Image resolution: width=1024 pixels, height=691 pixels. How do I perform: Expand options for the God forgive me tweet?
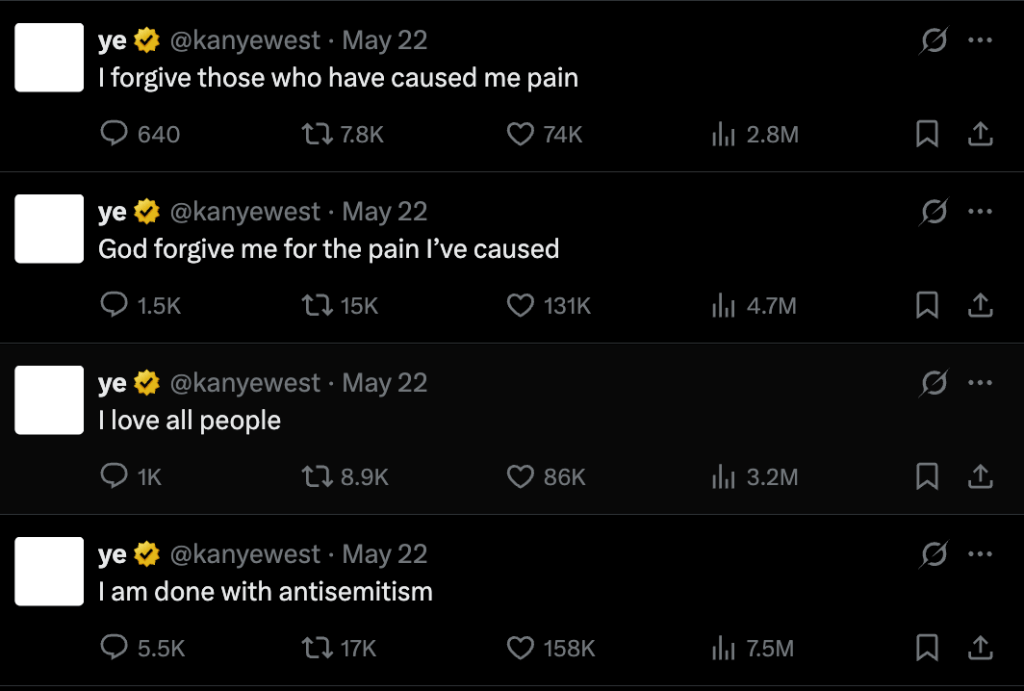(981, 209)
